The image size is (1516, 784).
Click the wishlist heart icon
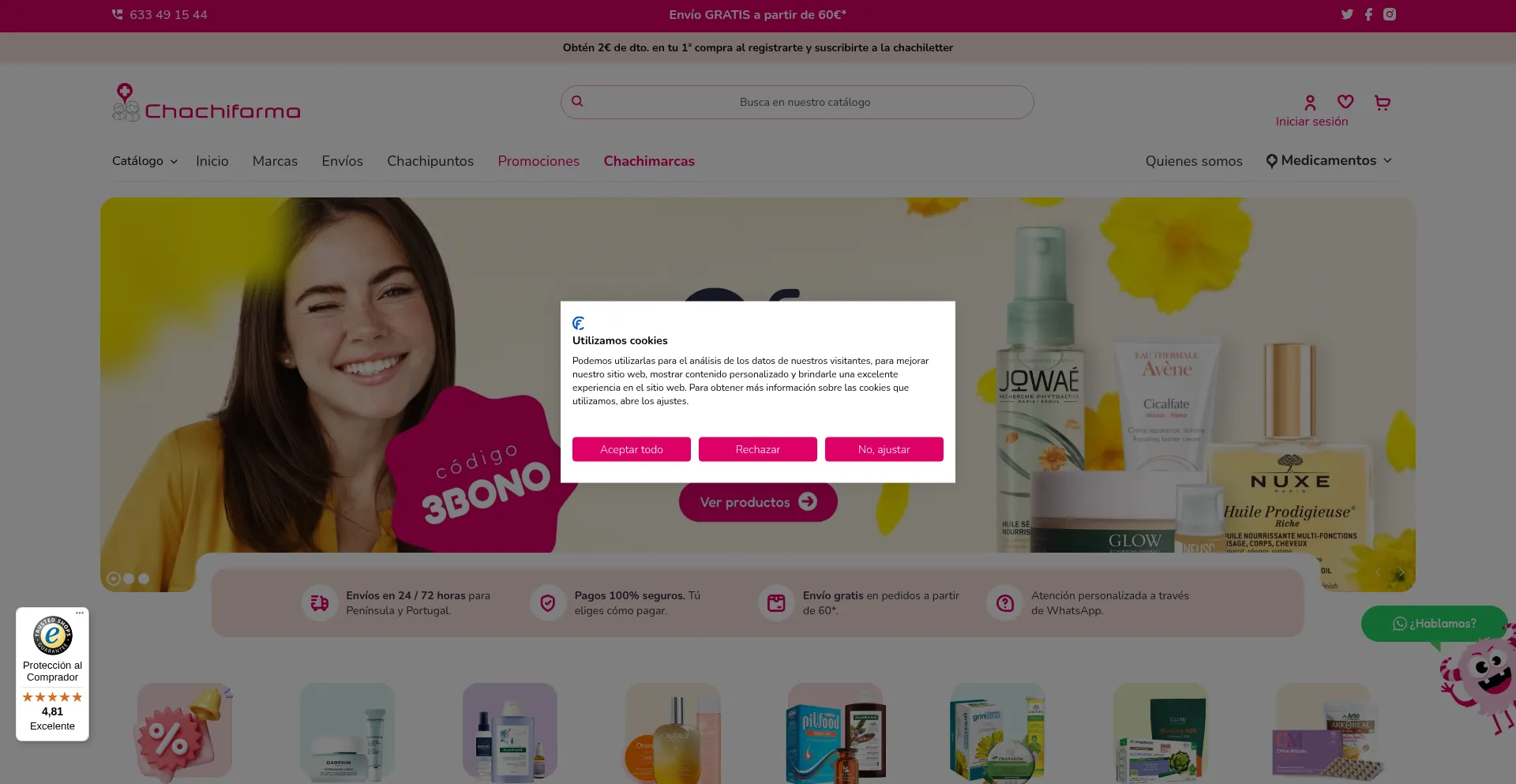tap(1345, 102)
